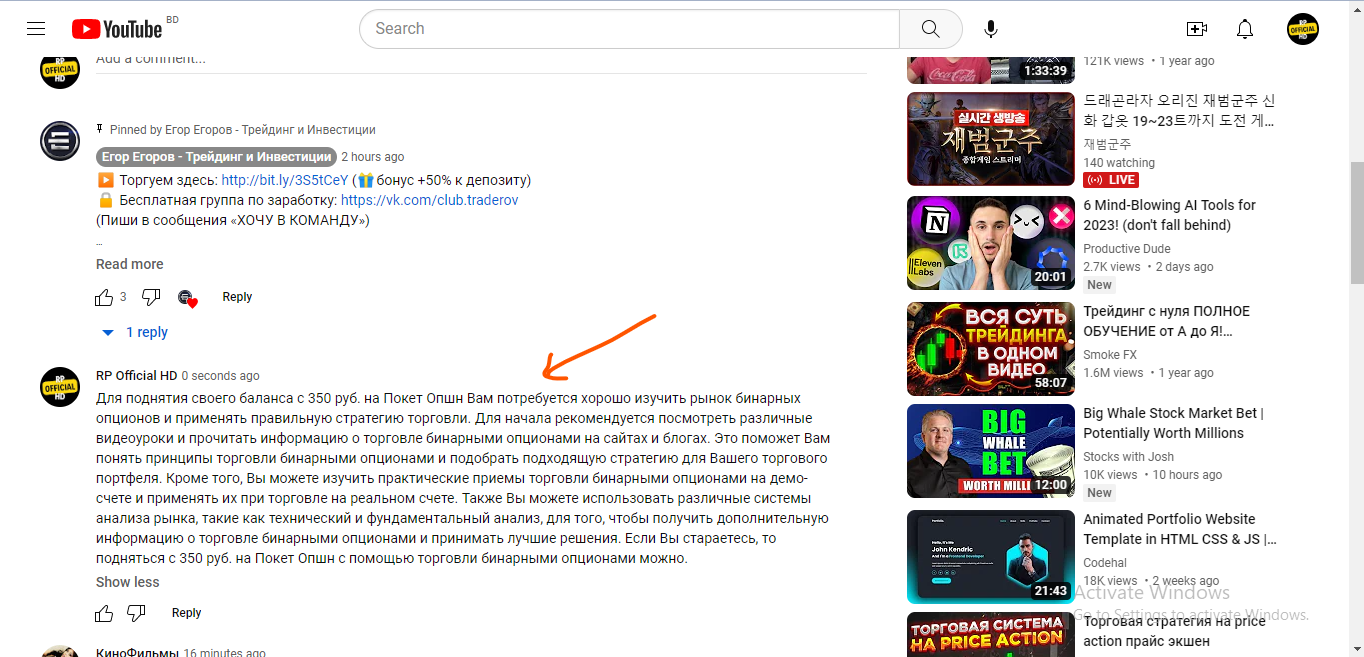Click the 0 seconds ago timestamp

(221, 376)
